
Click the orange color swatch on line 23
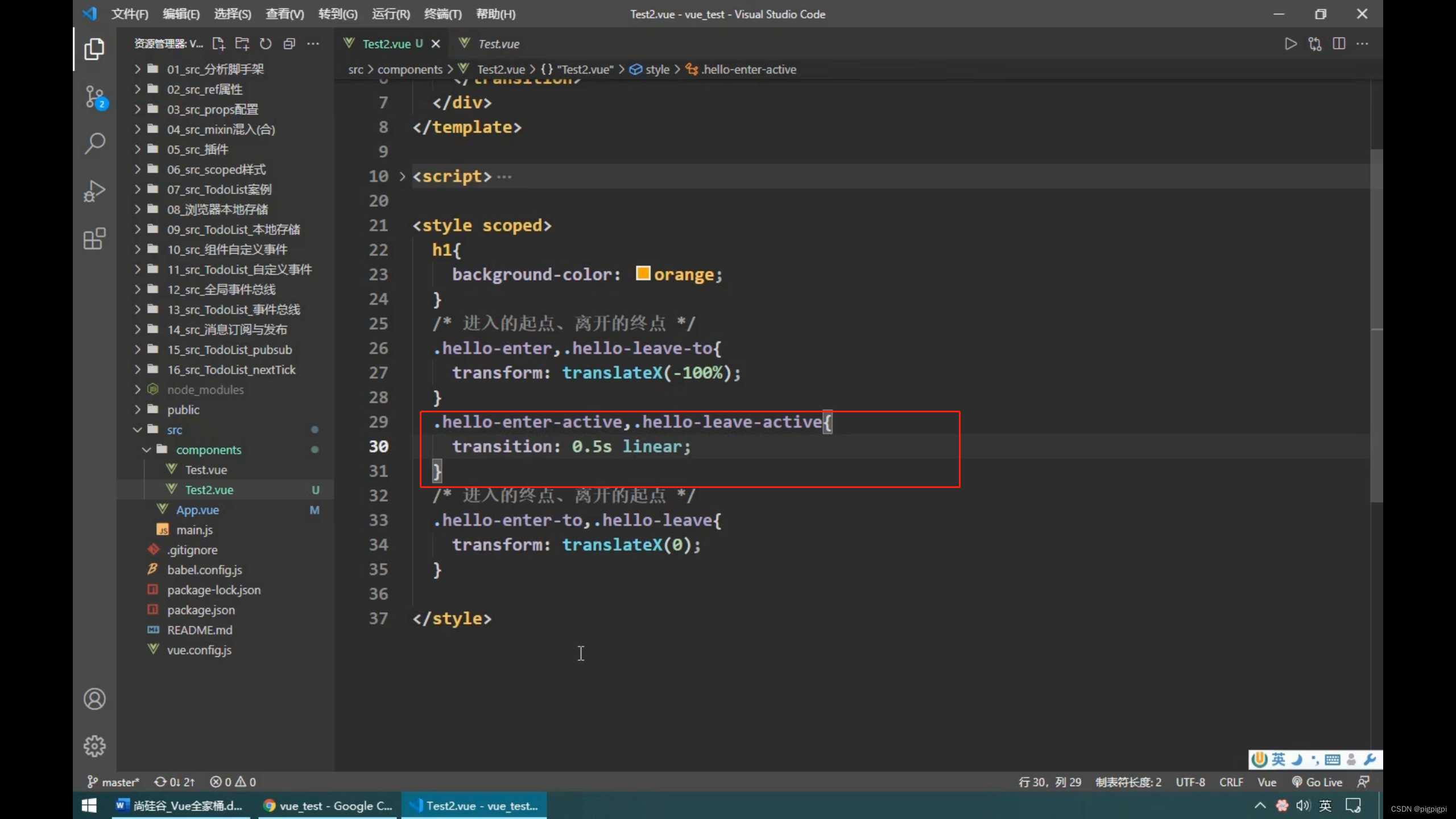point(643,274)
